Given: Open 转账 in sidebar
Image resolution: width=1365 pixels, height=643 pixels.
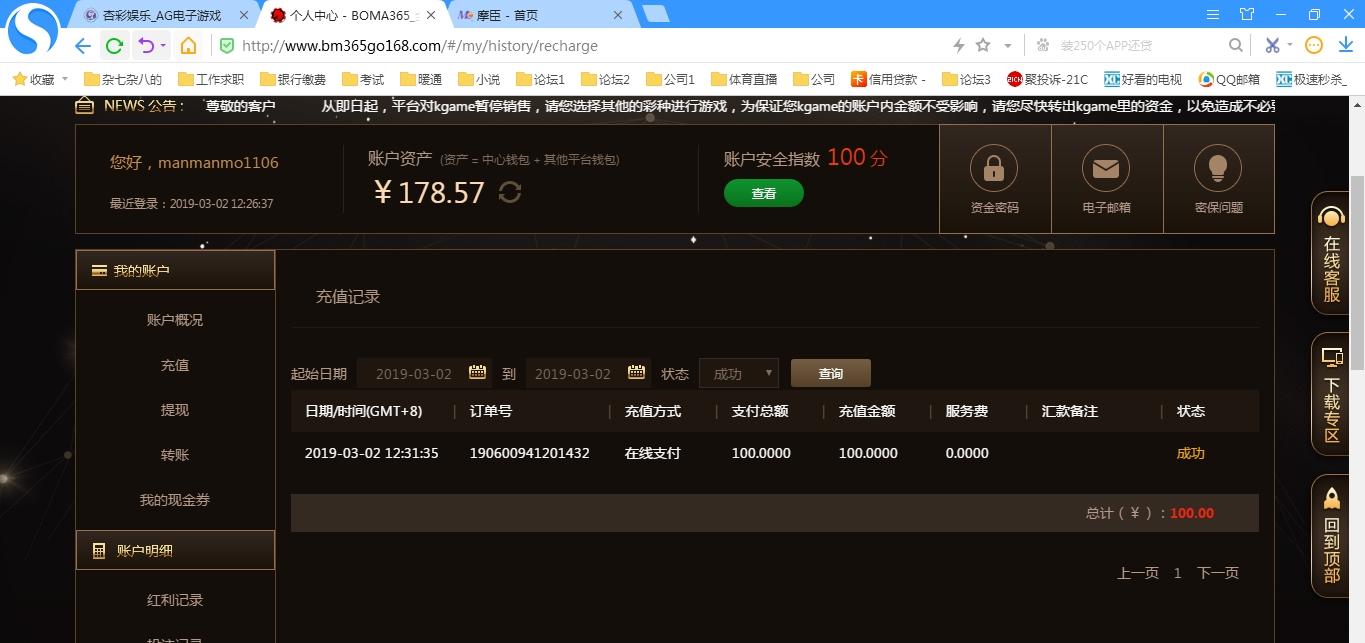Looking at the screenshot, I should click(175, 455).
